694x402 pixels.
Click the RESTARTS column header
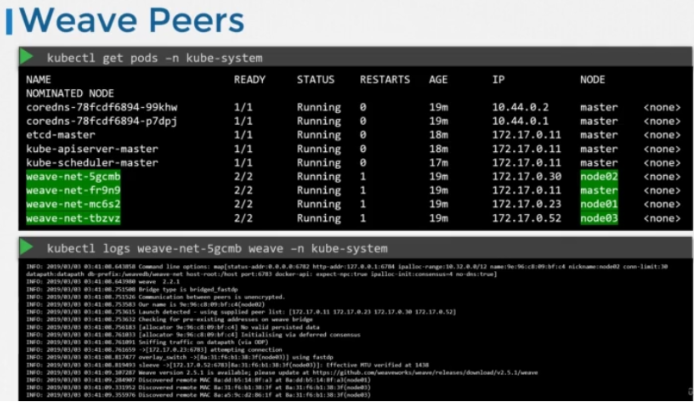point(385,80)
